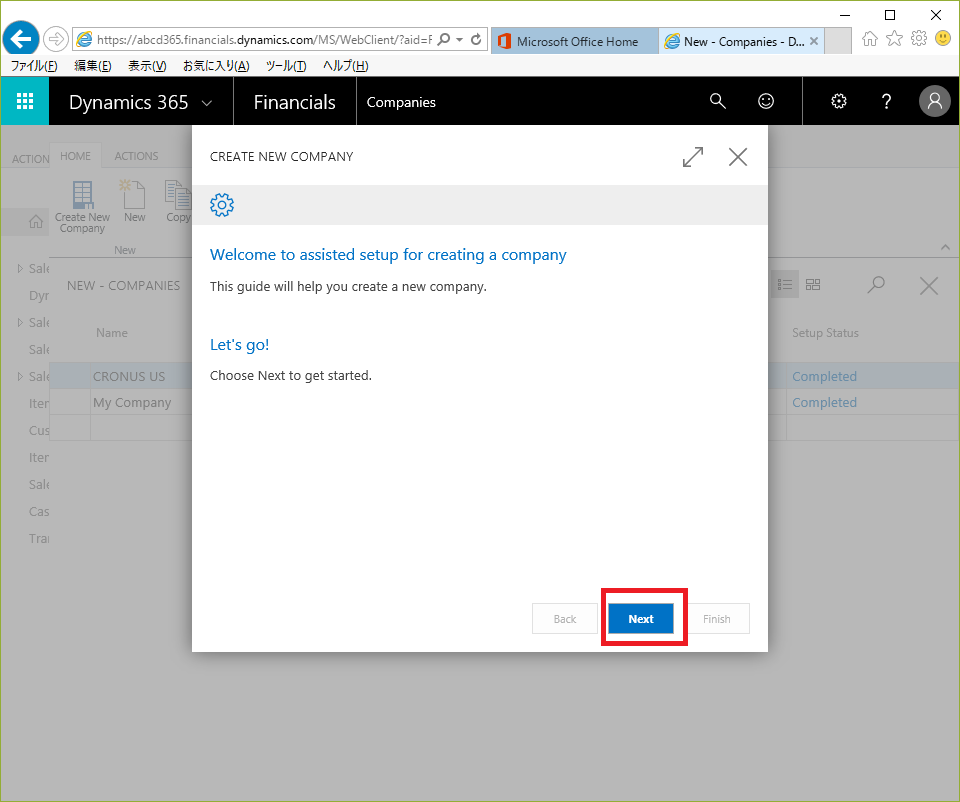Open Favorites with the star icon
The height and width of the screenshot is (802, 960).
(x=894, y=39)
